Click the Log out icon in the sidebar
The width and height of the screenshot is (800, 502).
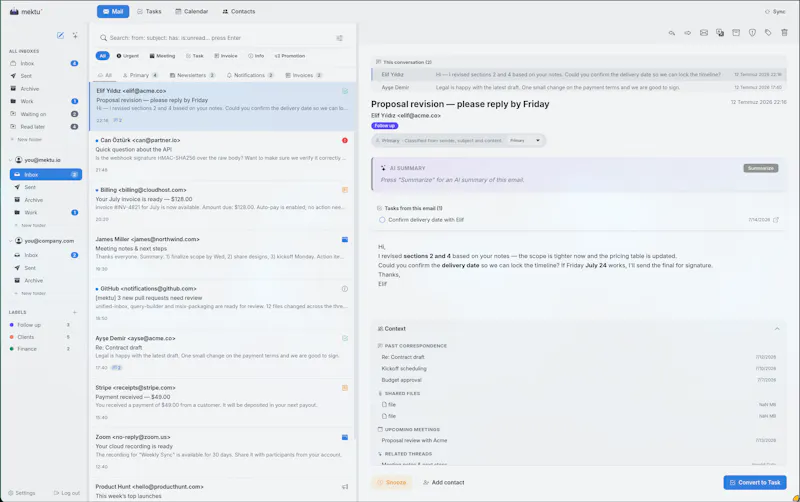pos(57,493)
